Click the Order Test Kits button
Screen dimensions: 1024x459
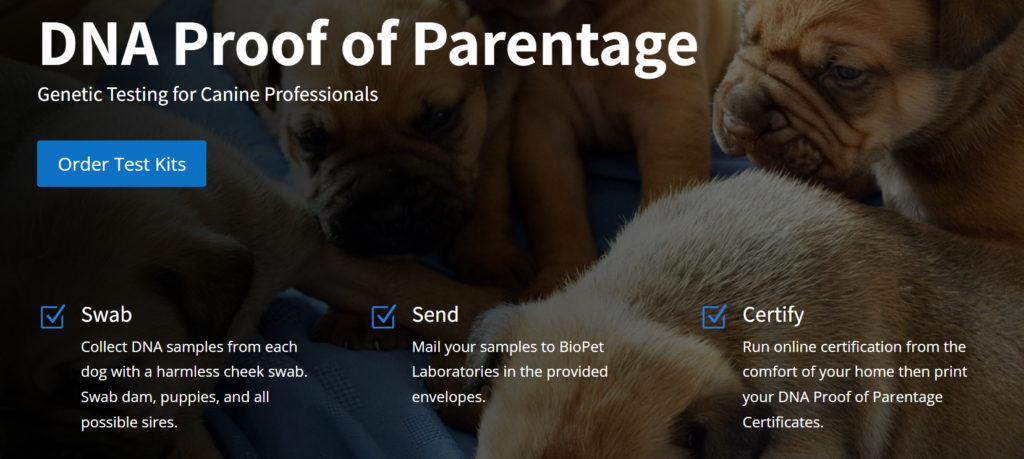[121, 163]
